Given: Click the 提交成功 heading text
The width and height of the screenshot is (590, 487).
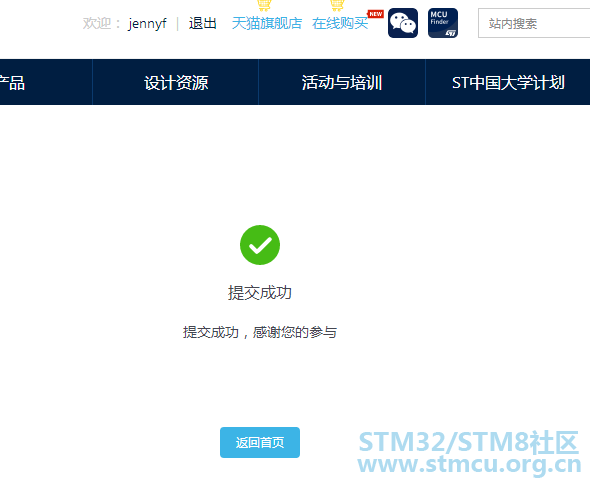Looking at the screenshot, I should coord(260,293).
